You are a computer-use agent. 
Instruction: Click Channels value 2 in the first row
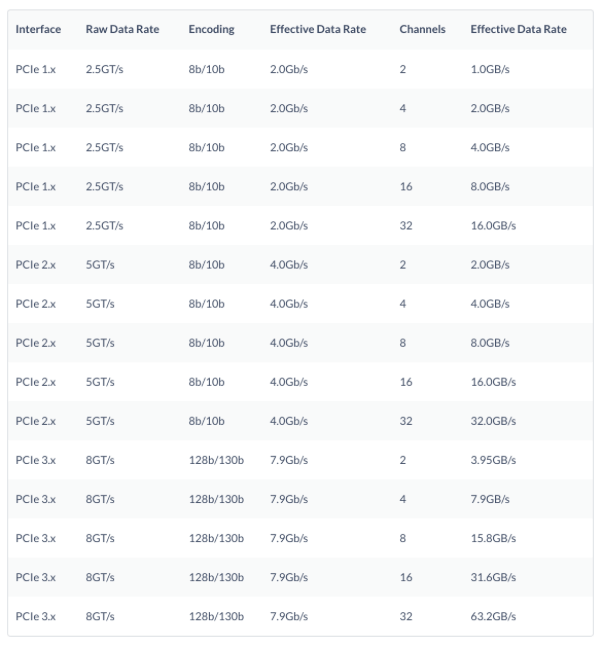403,69
